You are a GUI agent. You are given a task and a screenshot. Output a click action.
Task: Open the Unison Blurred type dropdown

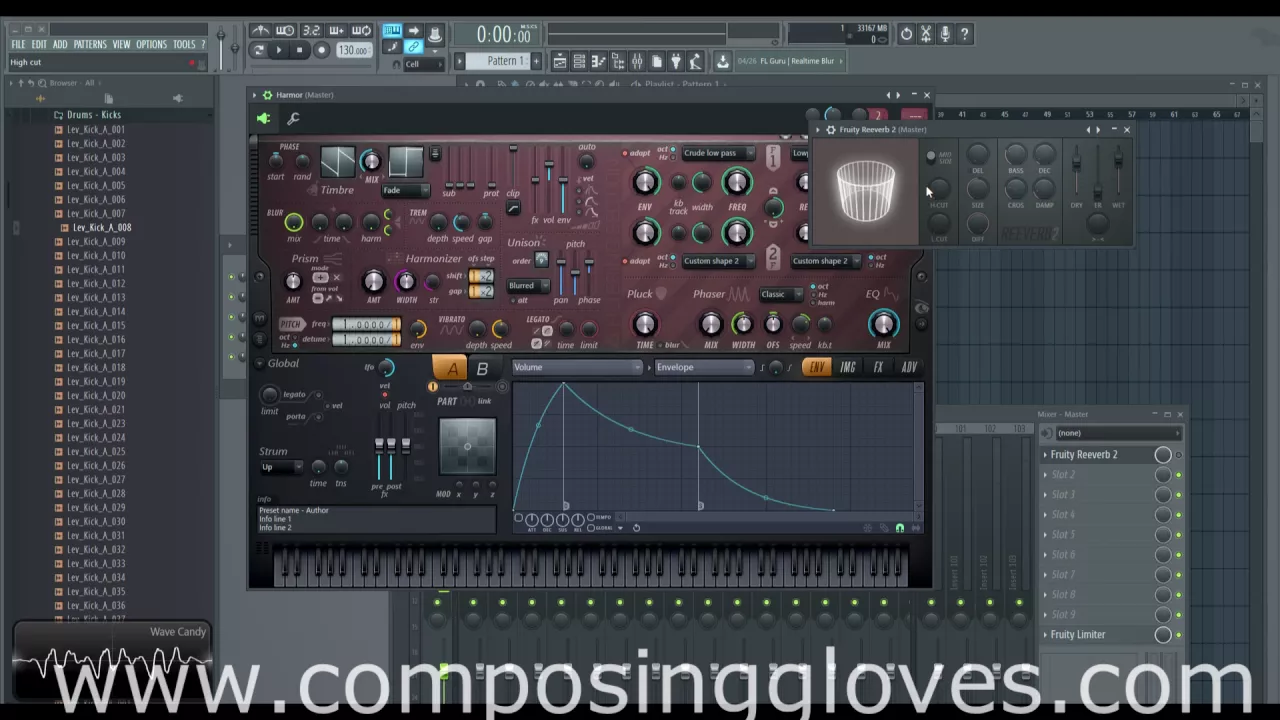pyautogui.click(x=528, y=286)
